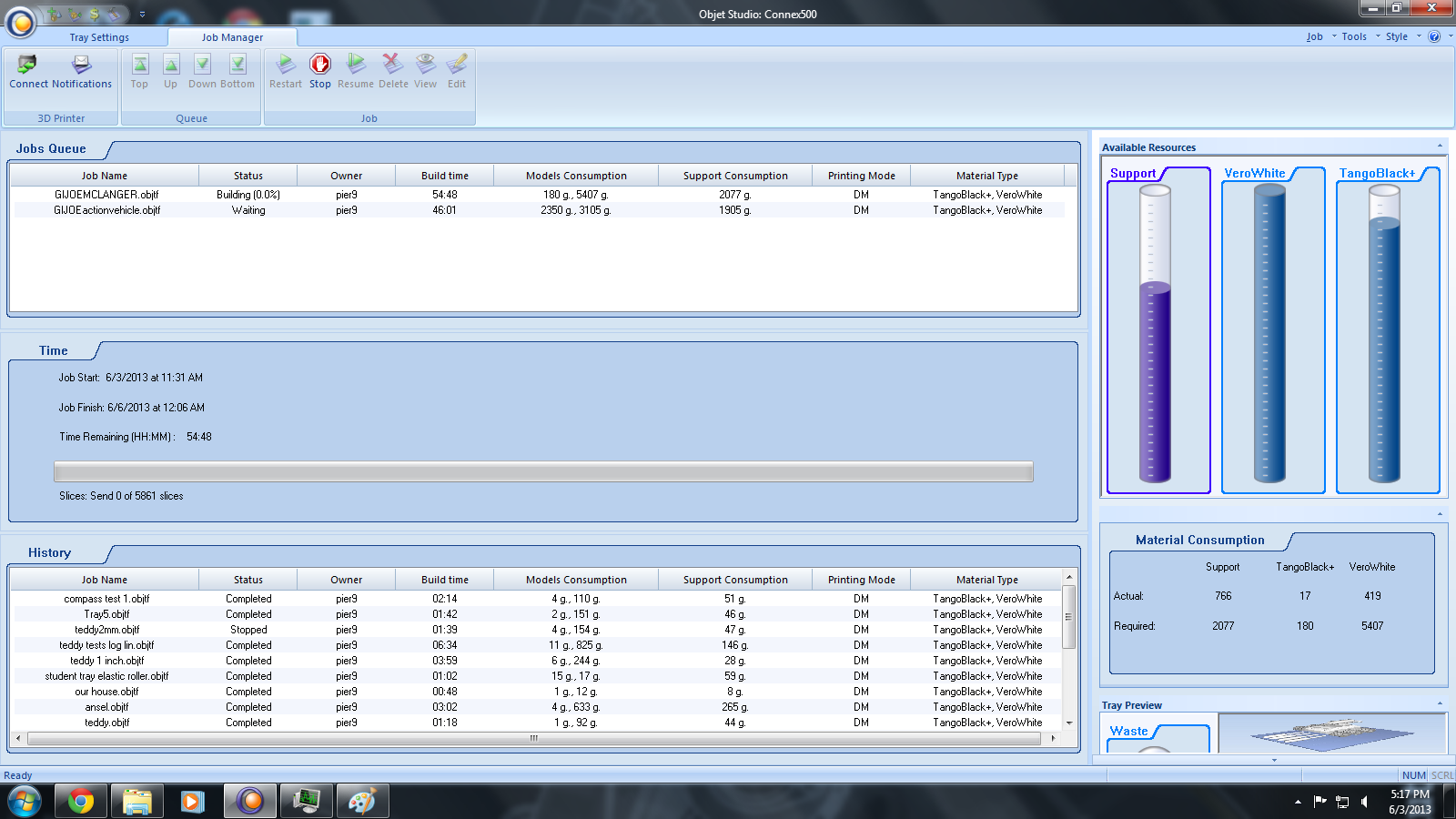Open Google Chrome from the taskbar
1456x819 pixels.
click(x=81, y=802)
